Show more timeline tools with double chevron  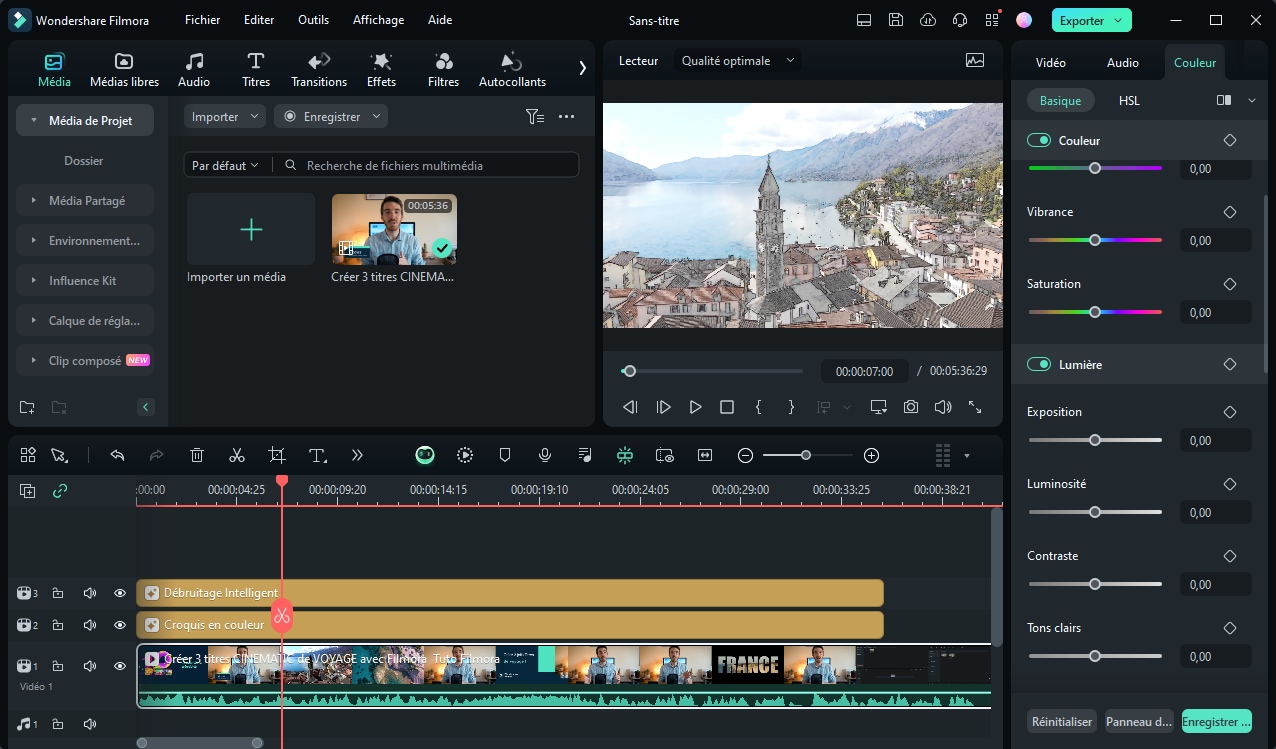click(x=357, y=455)
